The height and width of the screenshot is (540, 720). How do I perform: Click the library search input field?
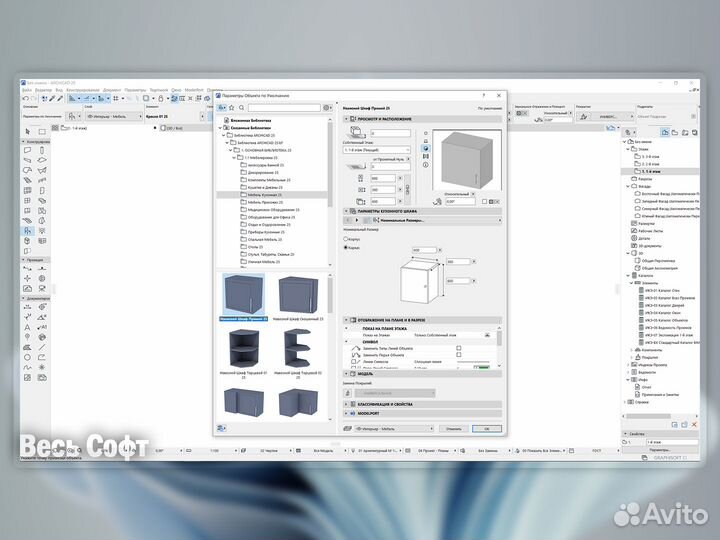click(x=284, y=107)
